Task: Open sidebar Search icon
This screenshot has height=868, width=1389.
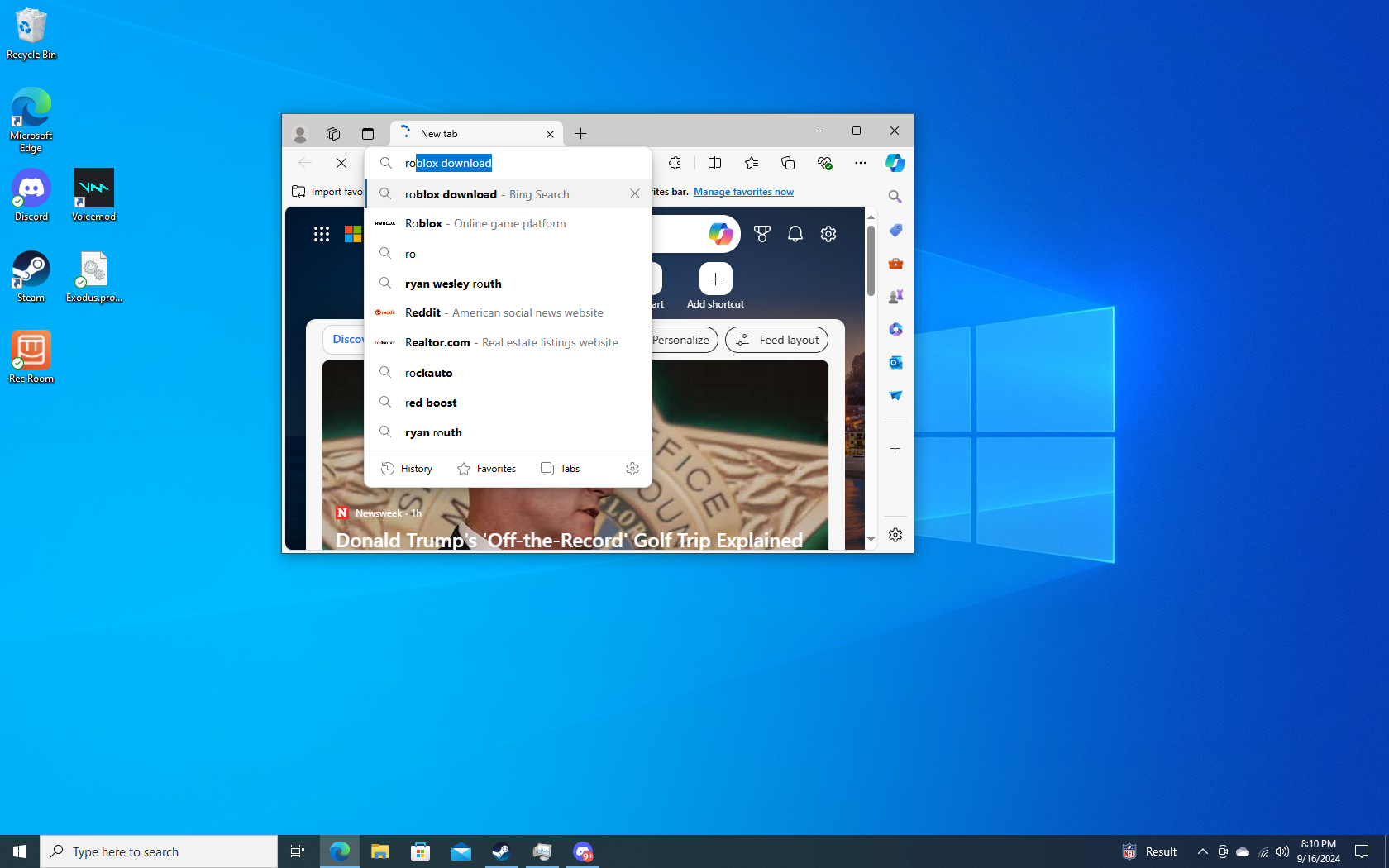Action: click(895, 197)
